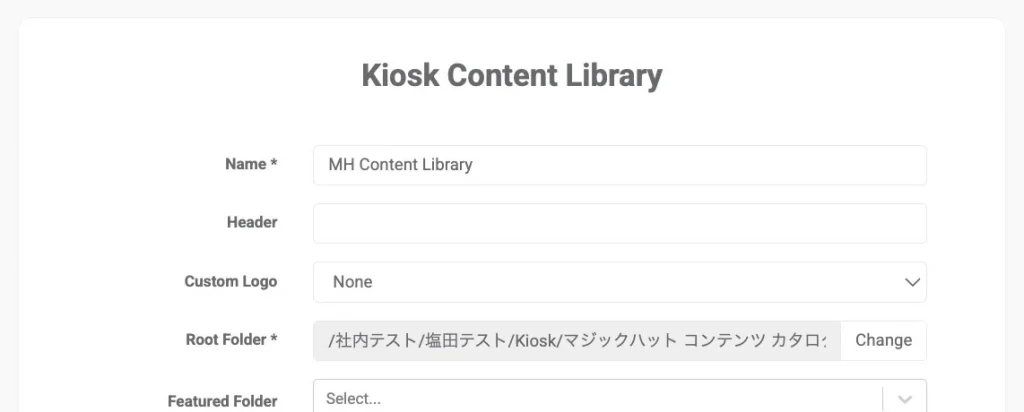Click the "Name *" field label
Viewport: 1024px width, 412px height.
click(245, 164)
